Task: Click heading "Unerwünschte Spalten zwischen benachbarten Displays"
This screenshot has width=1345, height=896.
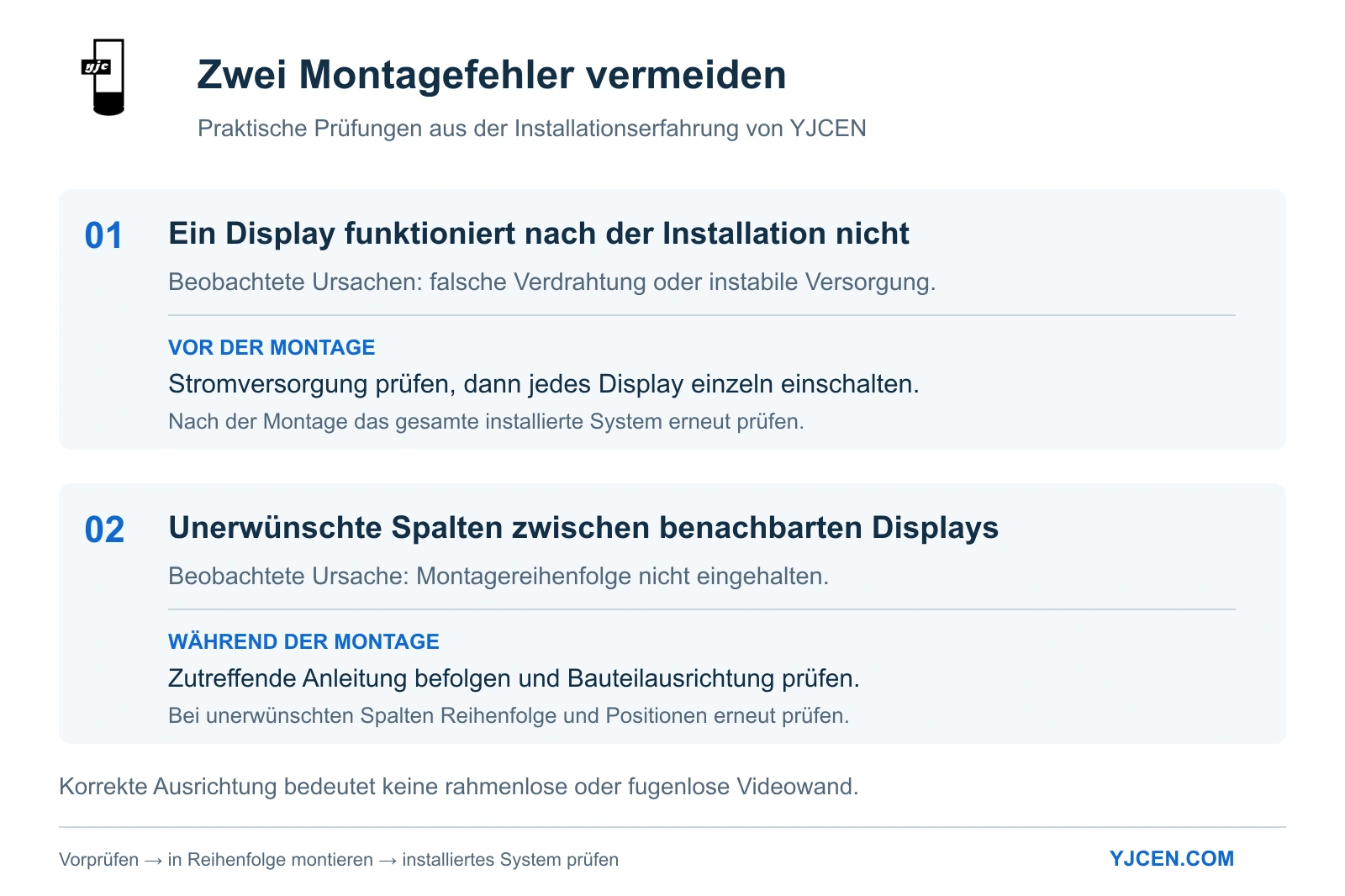Action: [583, 528]
